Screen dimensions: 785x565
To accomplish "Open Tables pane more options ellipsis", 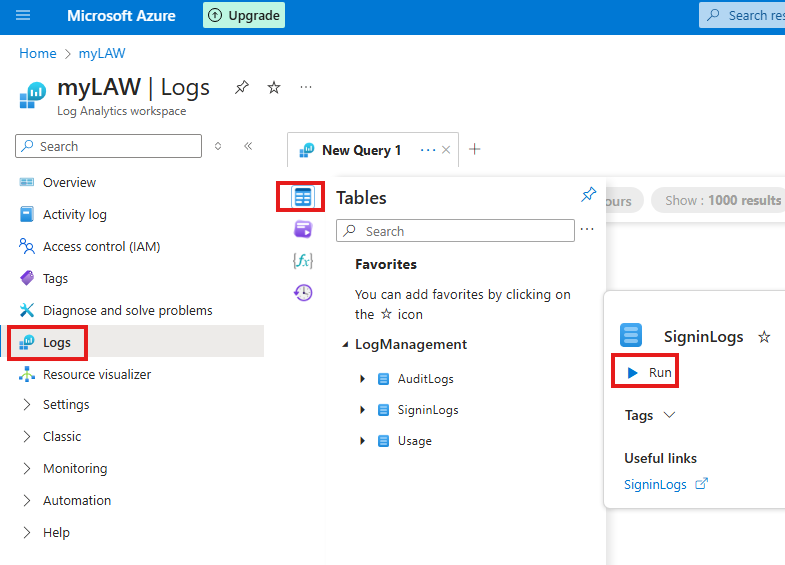I will (587, 229).
